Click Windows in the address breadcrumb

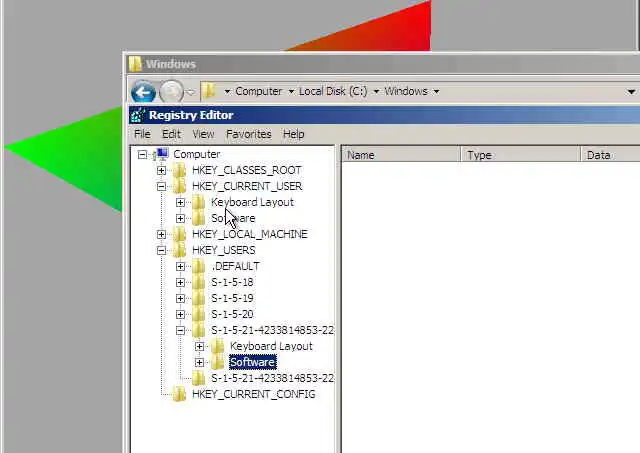[x=406, y=91]
